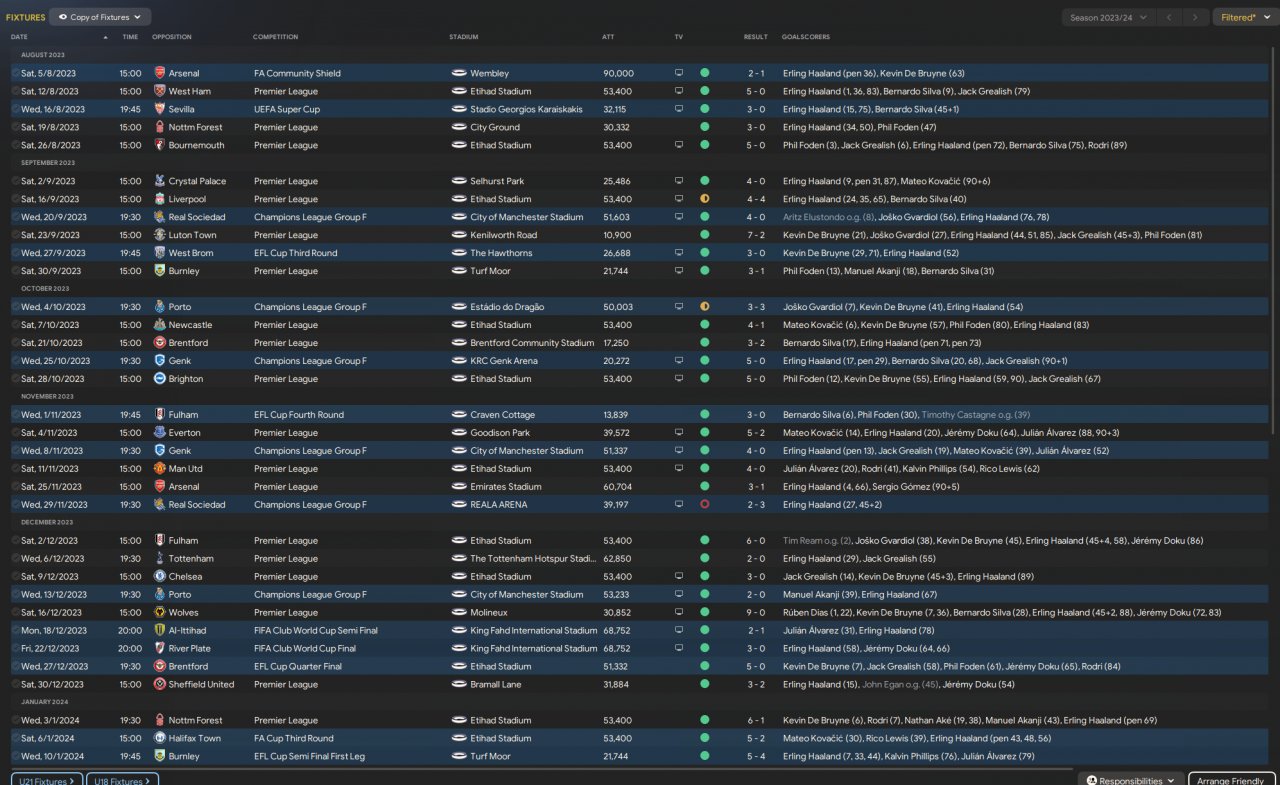Viewport: 1280px width, 785px height.
Task: Go to the next season with the right arrow
Action: pos(1195,17)
